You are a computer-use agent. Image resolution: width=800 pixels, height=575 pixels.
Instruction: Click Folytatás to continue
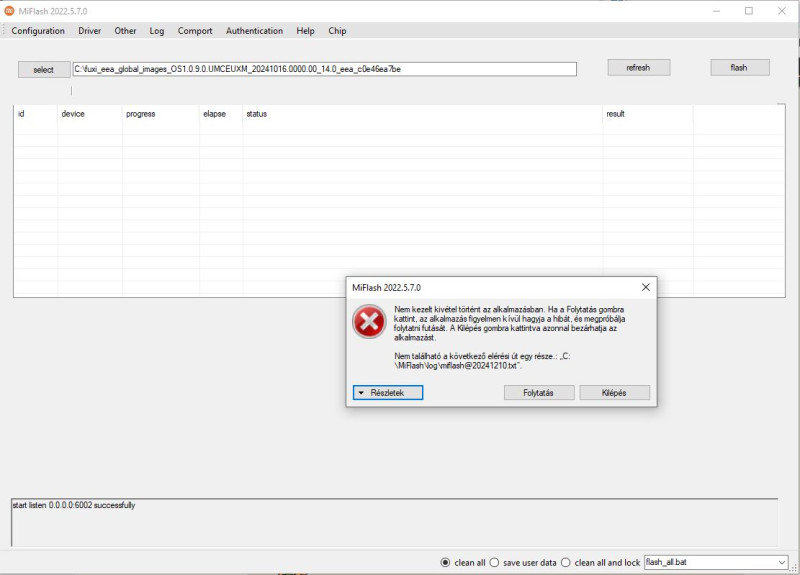[x=539, y=392]
